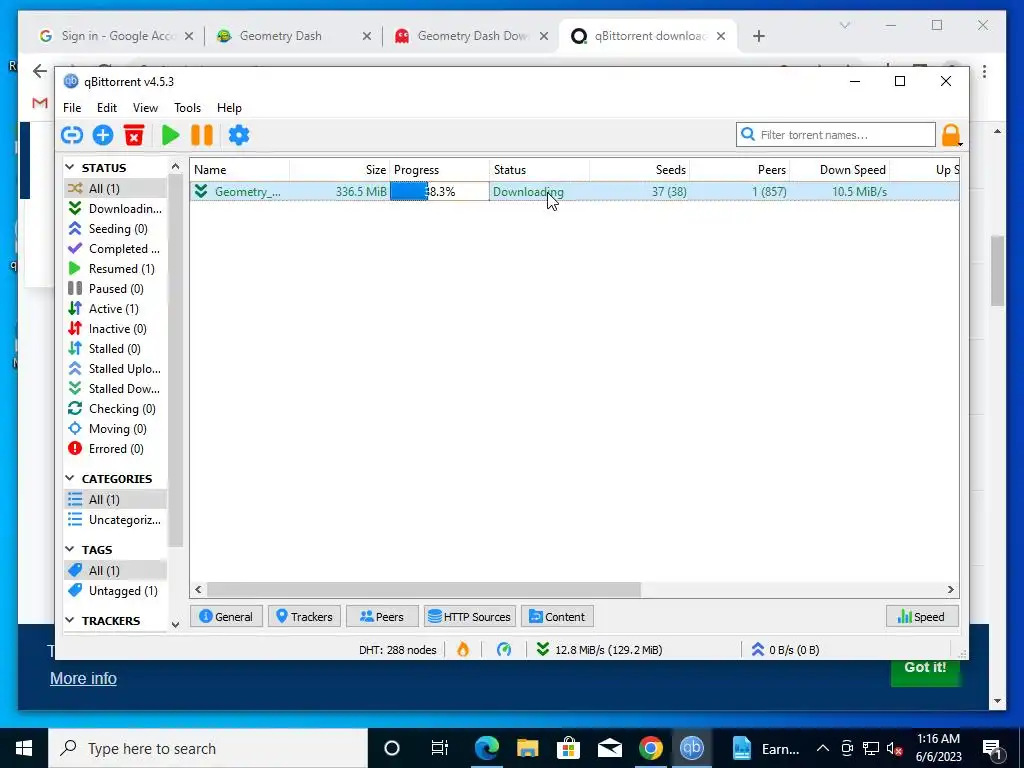Click the Filter torrent names field
Image resolution: width=1024 pixels, height=768 pixels.
[x=836, y=135]
